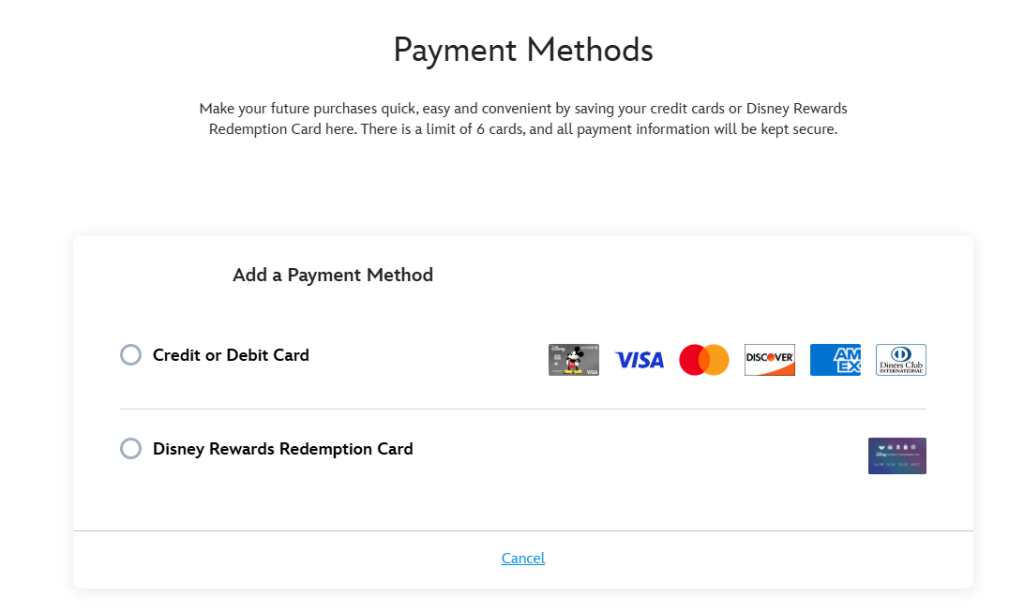The width and height of the screenshot is (1024, 612).
Task: Cancel adding a payment method
Action: pos(523,558)
